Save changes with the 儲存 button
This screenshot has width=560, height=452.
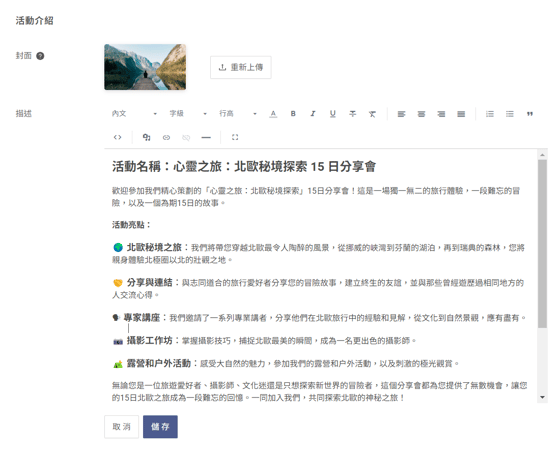coord(160,427)
